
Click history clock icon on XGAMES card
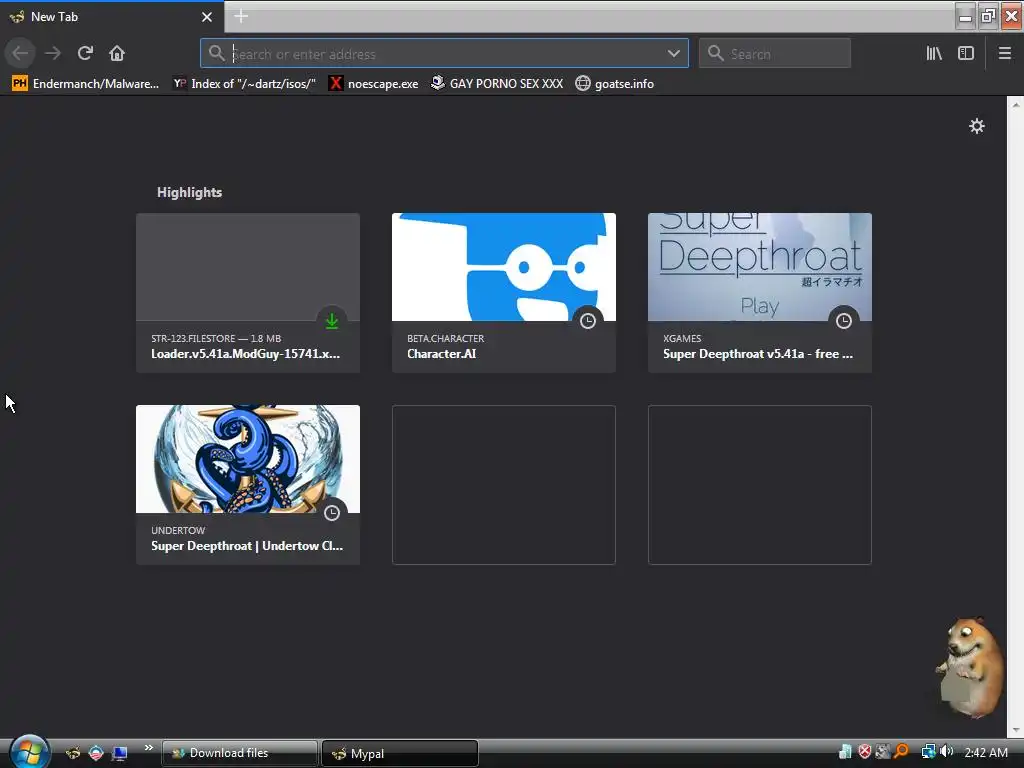[x=844, y=321]
